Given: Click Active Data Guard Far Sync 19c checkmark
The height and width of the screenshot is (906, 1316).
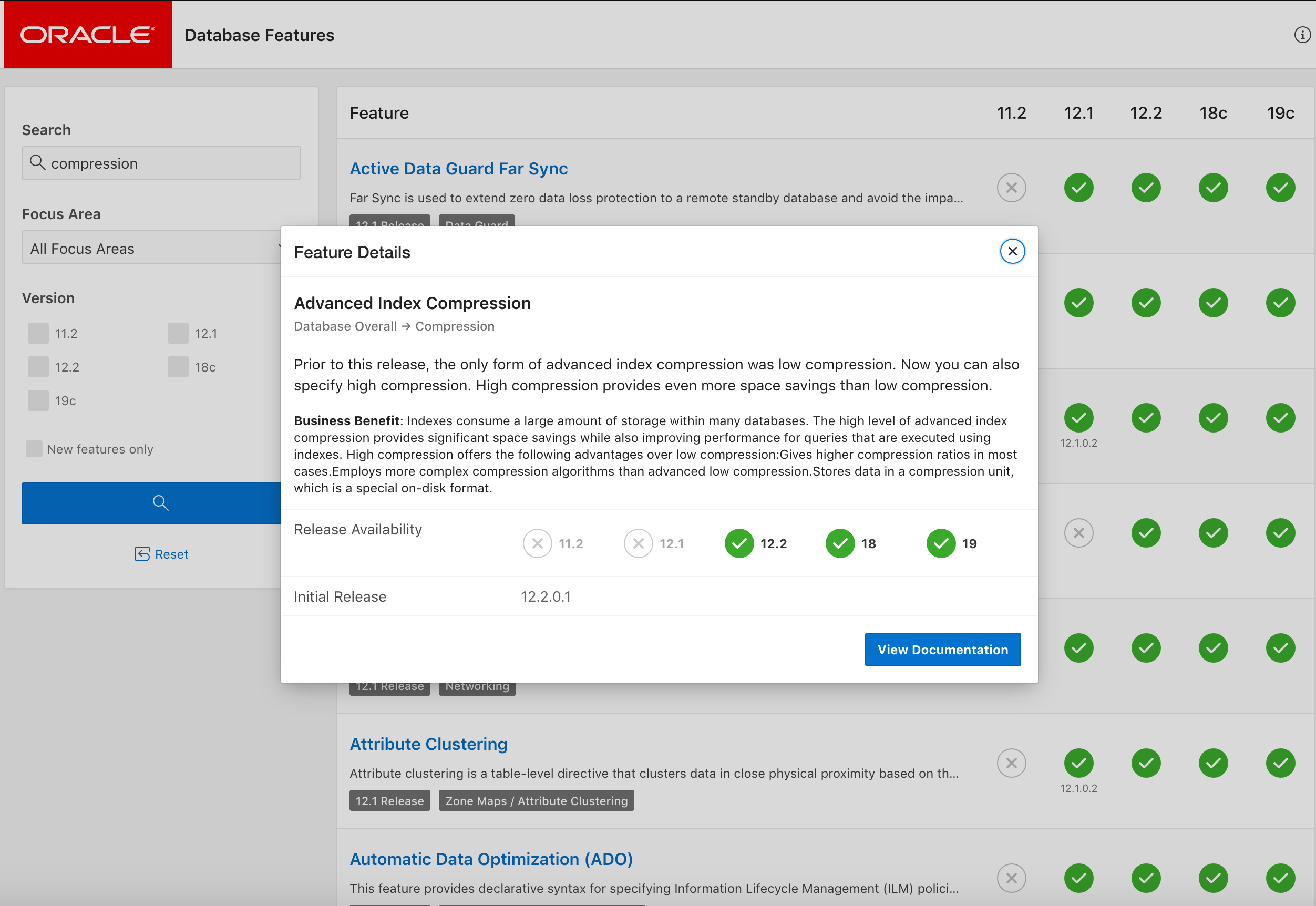Looking at the screenshot, I should coord(1280,188).
